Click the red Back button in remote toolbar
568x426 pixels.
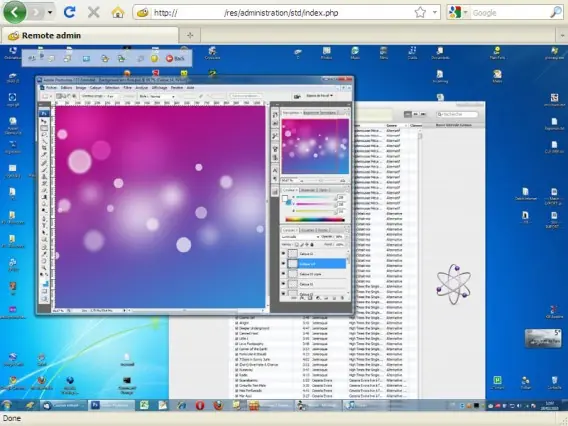pos(175,58)
